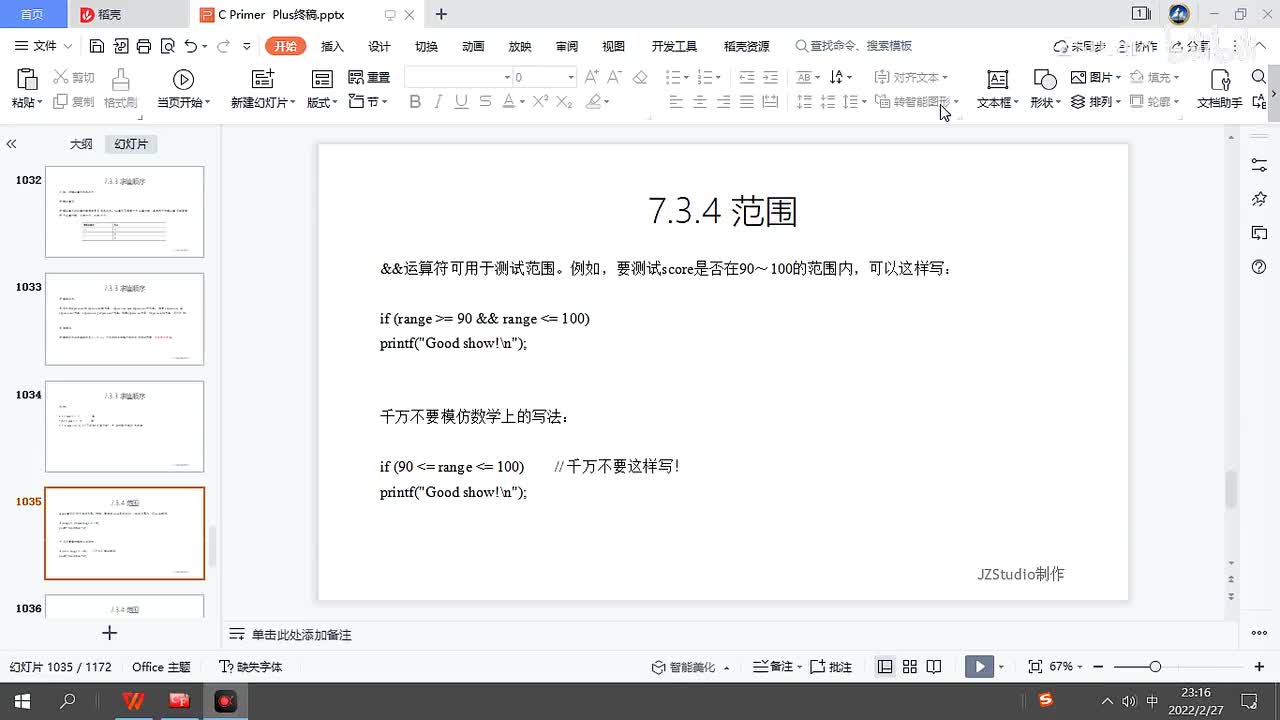Play the slideshow from status bar button

point(979,667)
